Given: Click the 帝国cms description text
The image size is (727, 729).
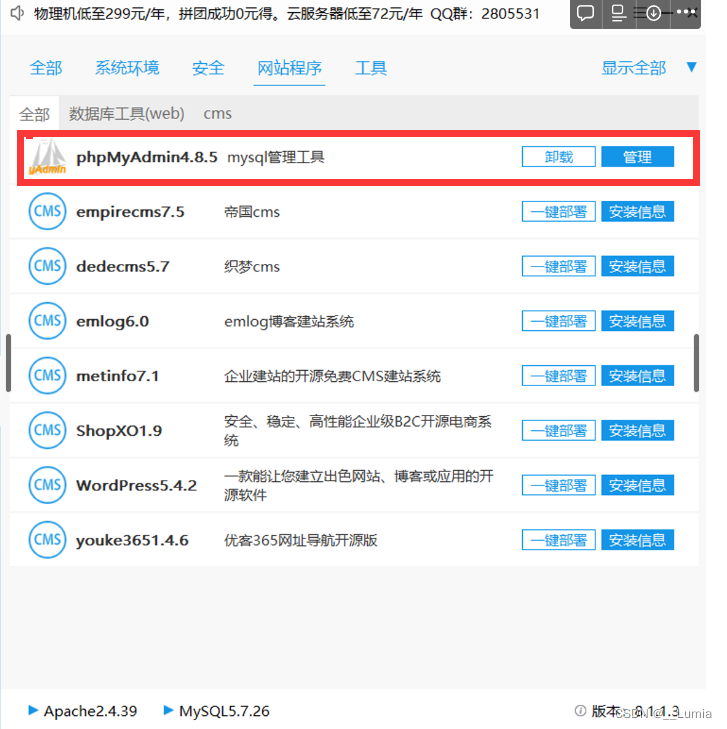Looking at the screenshot, I should pyautogui.click(x=252, y=212).
